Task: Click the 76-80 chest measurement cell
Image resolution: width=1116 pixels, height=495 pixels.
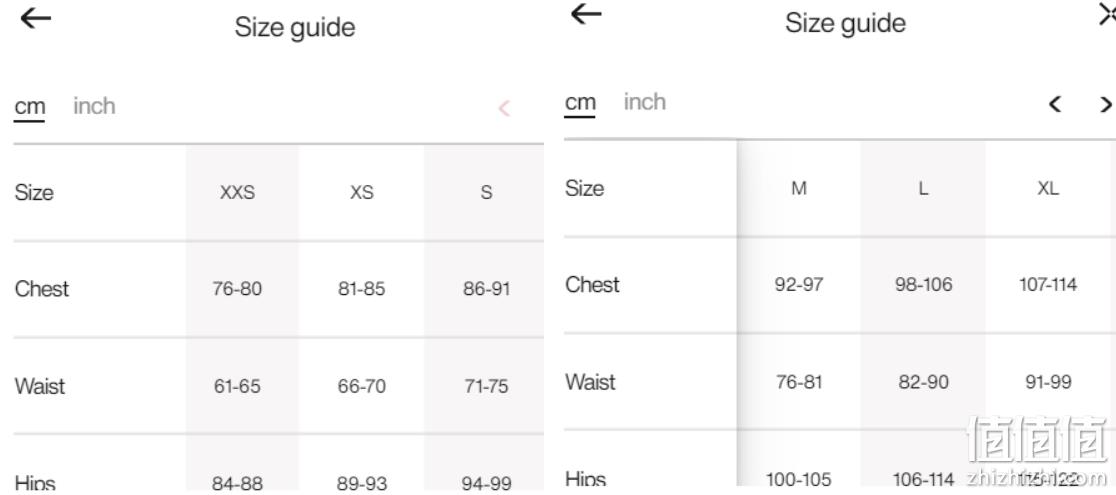Action: click(x=237, y=289)
